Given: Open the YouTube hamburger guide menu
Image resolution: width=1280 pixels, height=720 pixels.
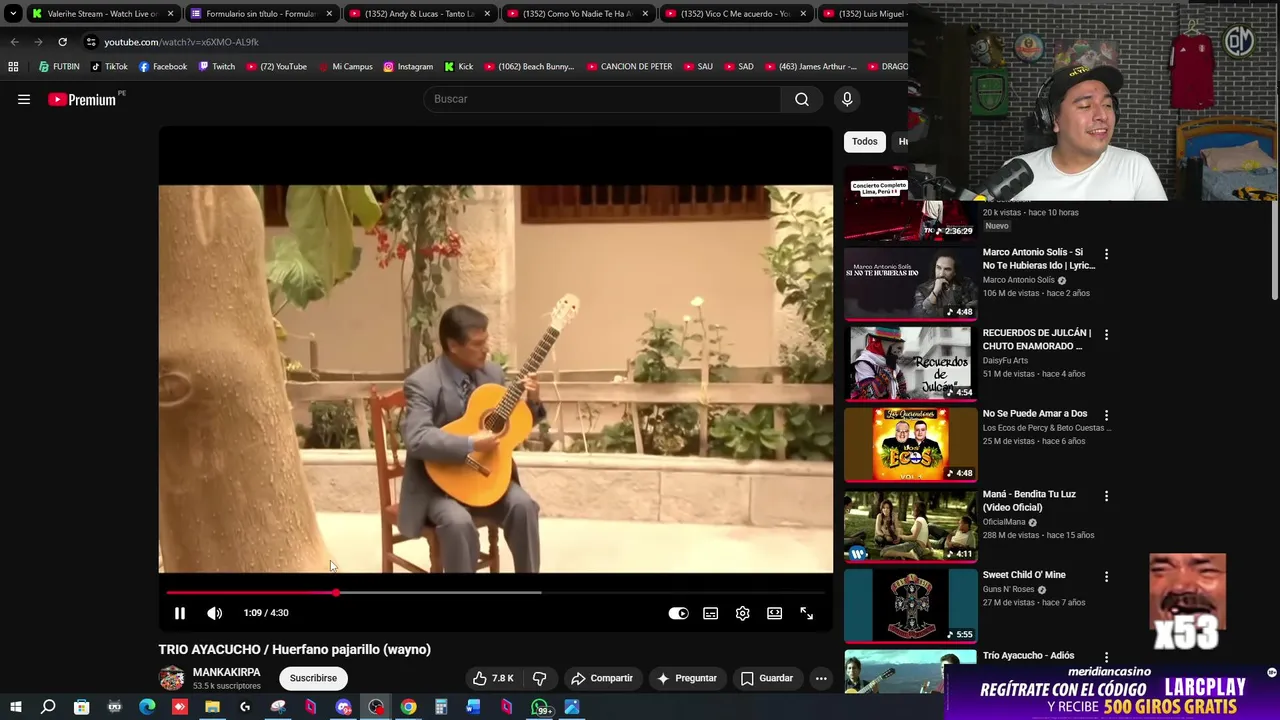Looking at the screenshot, I should point(24,99).
